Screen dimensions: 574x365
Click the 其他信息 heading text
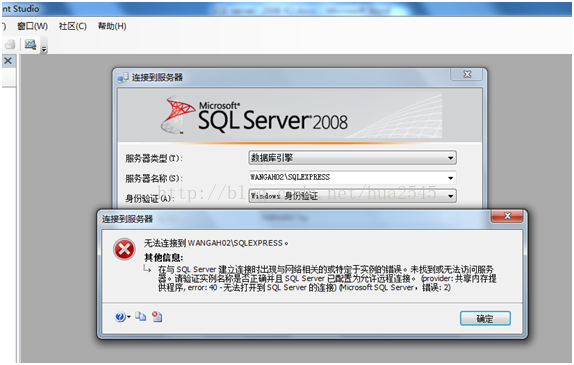(163, 257)
